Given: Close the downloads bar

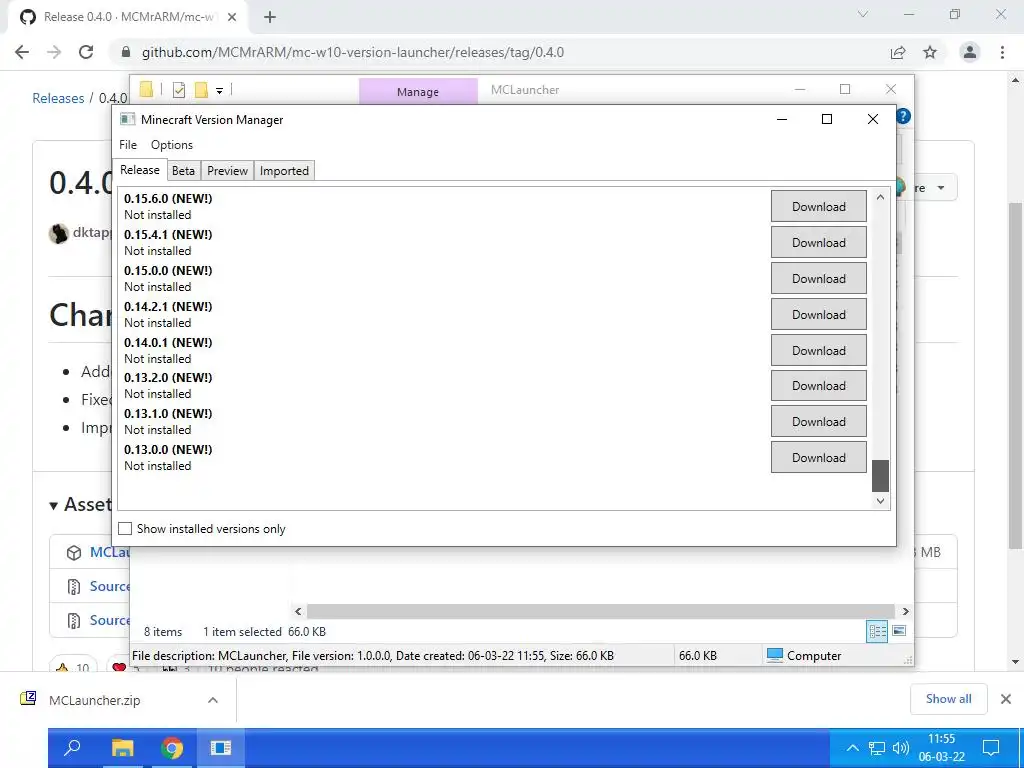Looking at the screenshot, I should tap(1006, 699).
